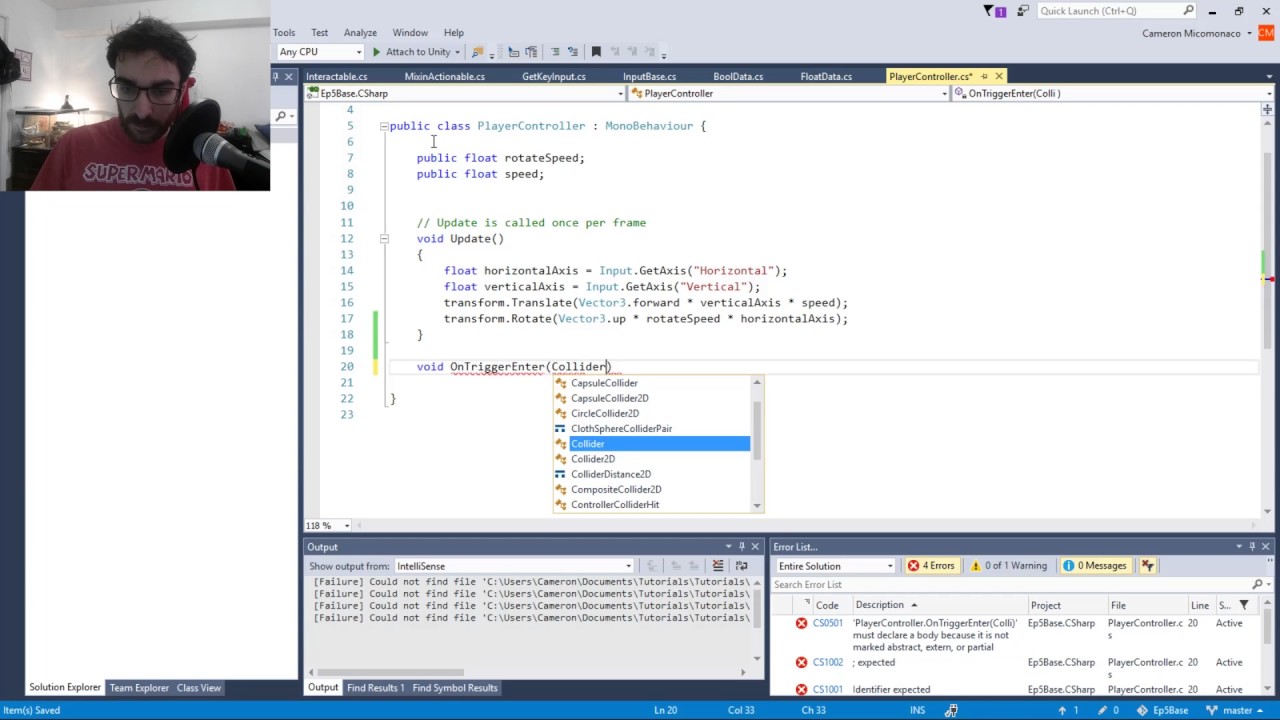
Task: Open error code CS0501 link
Action: [827, 623]
